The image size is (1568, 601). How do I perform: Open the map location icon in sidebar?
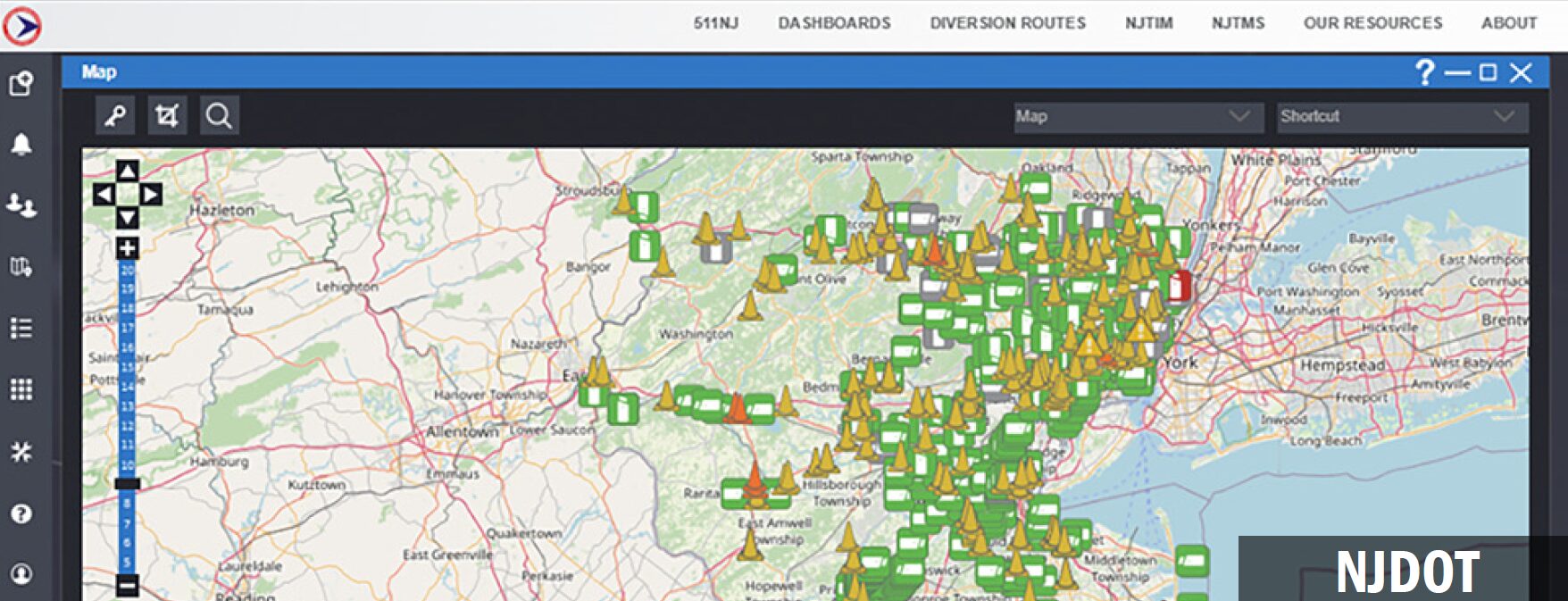click(21, 266)
